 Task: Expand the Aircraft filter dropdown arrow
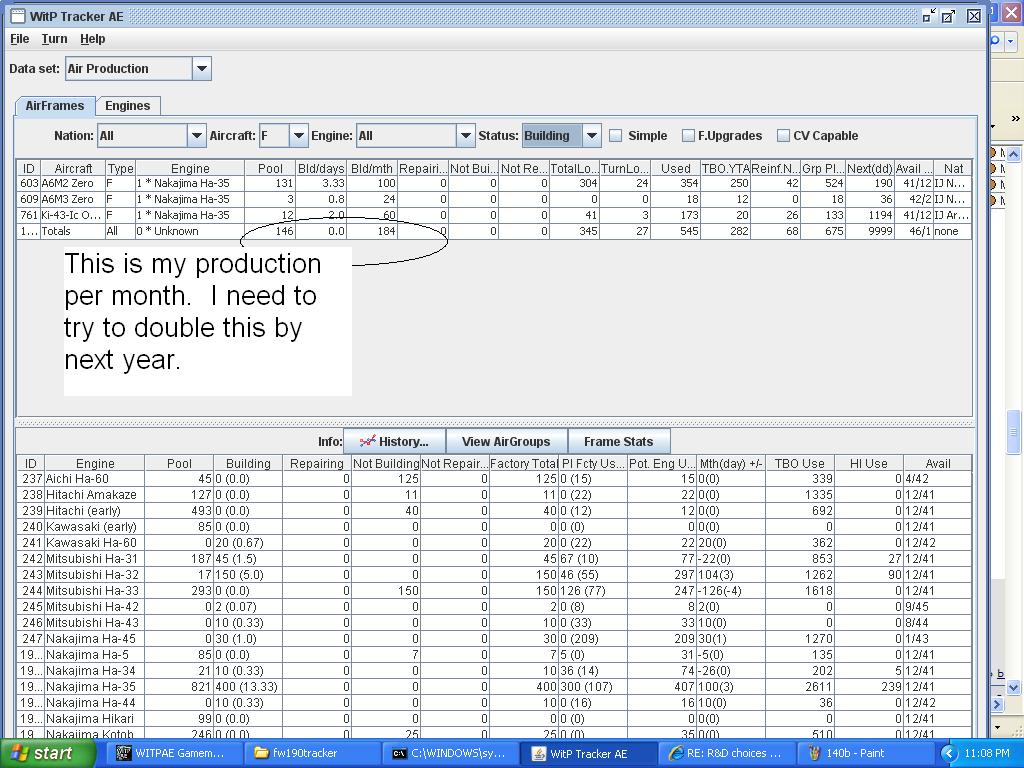[x=298, y=136]
